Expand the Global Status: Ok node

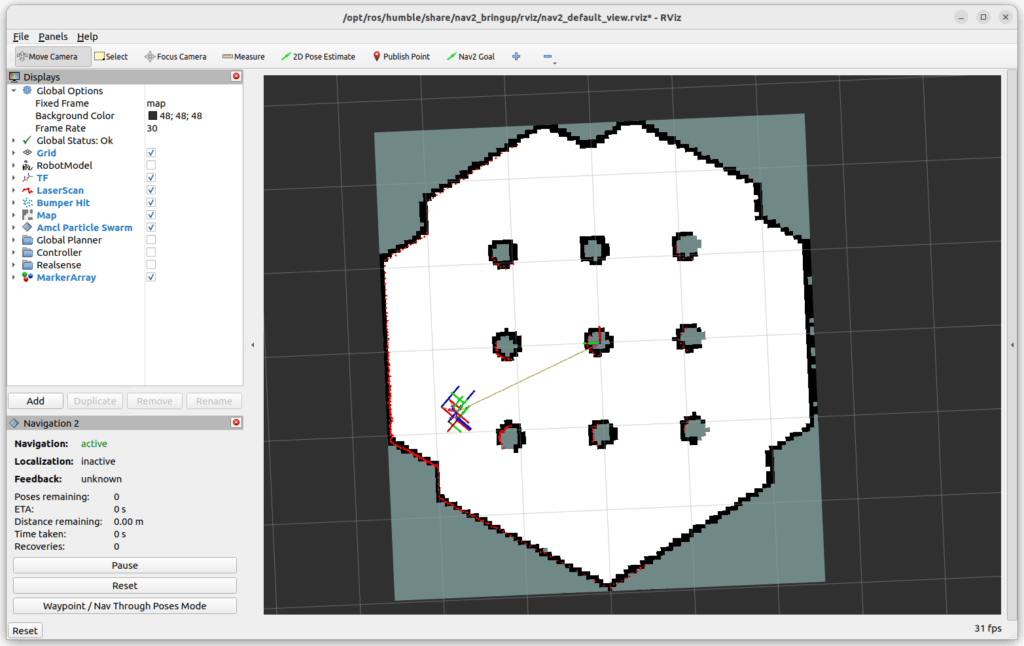[x=14, y=140]
